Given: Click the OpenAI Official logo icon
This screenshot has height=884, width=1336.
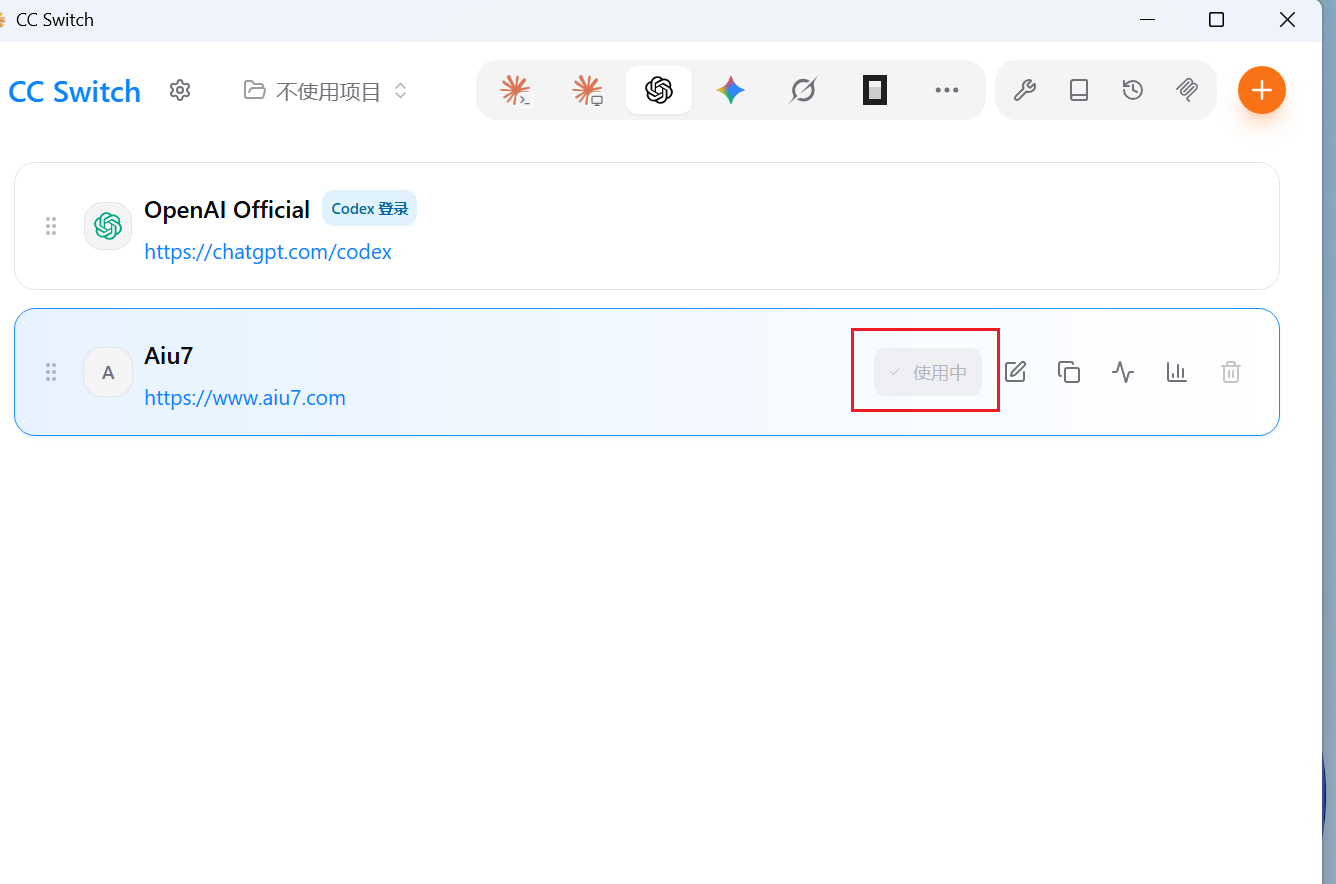Looking at the screenshot, I should point(108,226).
